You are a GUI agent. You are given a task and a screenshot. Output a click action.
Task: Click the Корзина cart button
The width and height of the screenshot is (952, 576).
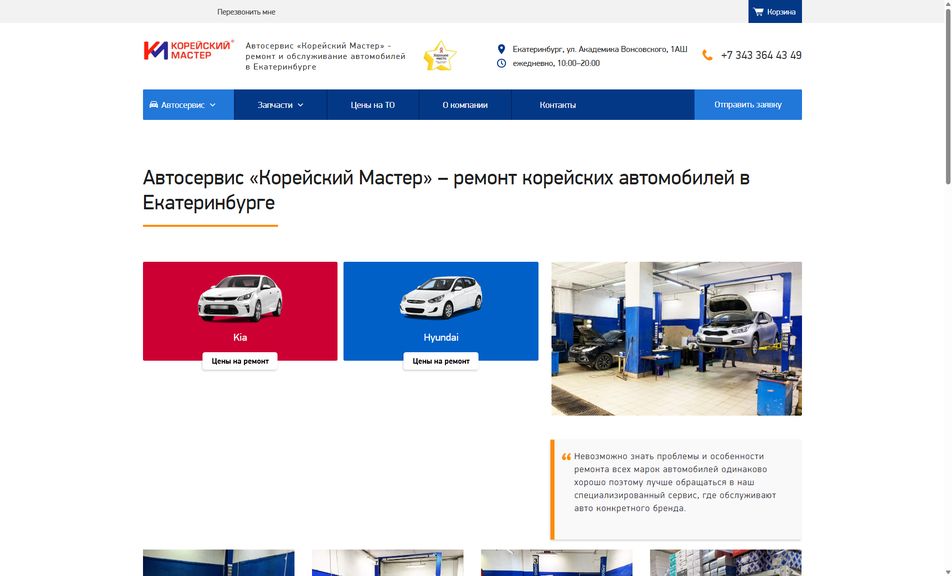[775, 12]
